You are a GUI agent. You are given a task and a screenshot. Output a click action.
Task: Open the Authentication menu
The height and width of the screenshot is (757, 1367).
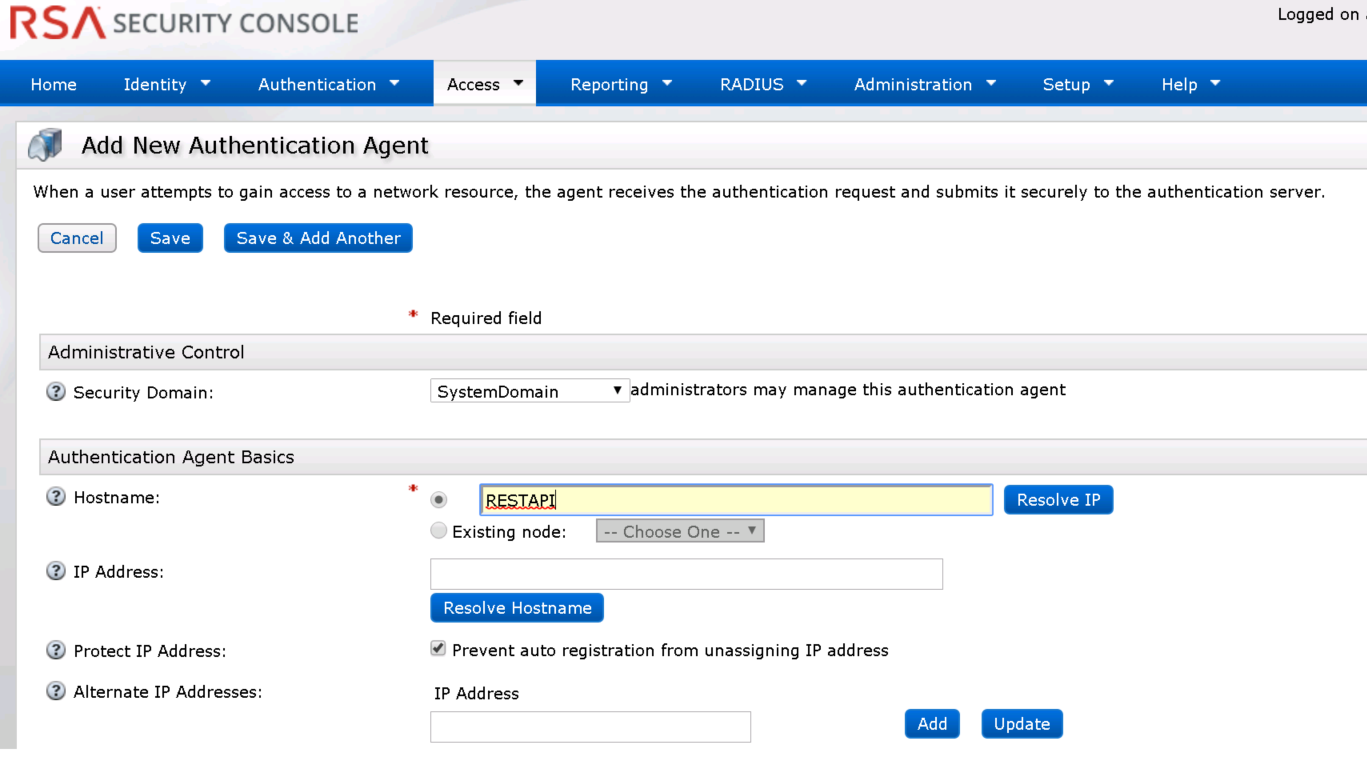pyautogui.click(x=328, y=84)
